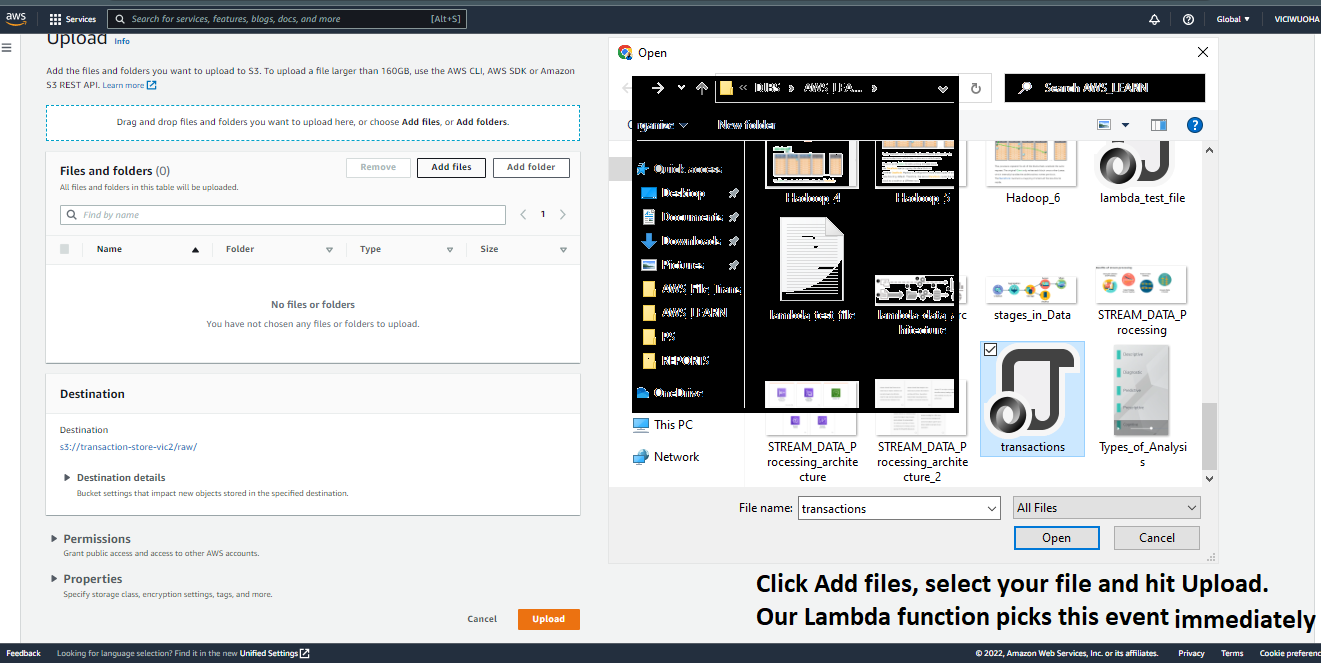
Task: Change the file view layout icon
Action: pyautogui.click(x=1105, y=125)
